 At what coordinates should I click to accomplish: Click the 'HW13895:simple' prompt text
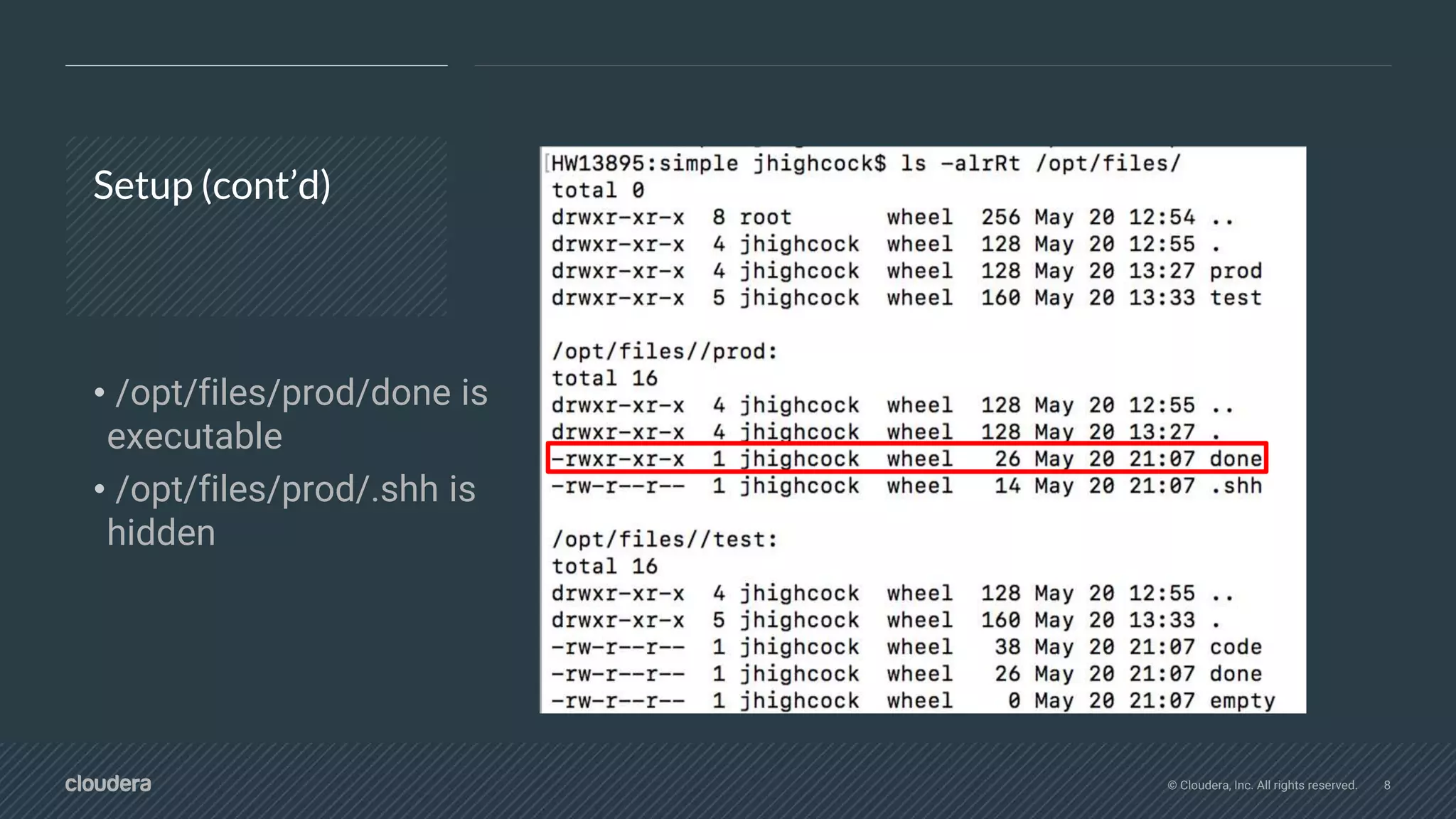coord(645,164)
